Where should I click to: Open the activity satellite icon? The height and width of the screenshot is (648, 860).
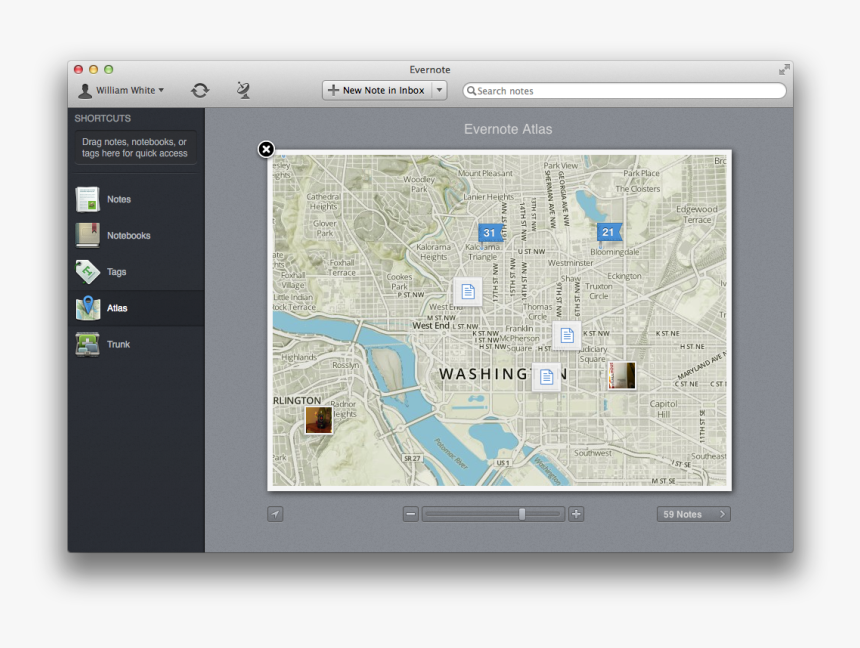[243, 90]
